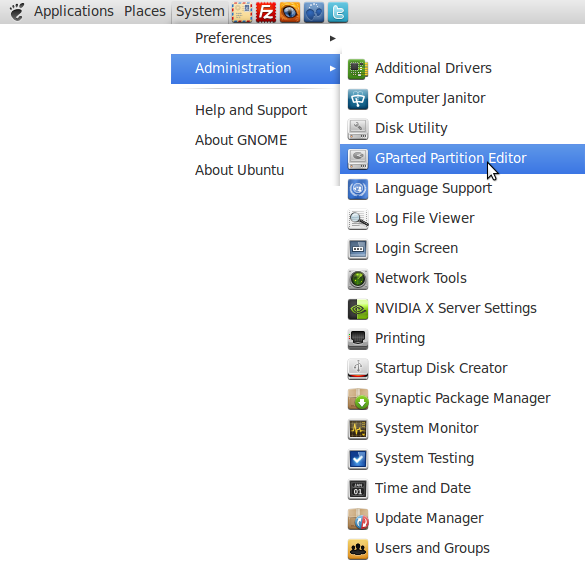The image size is (585, 564).
Task: Click the Computer Janitor icon
Action: (x=358, y=99)
